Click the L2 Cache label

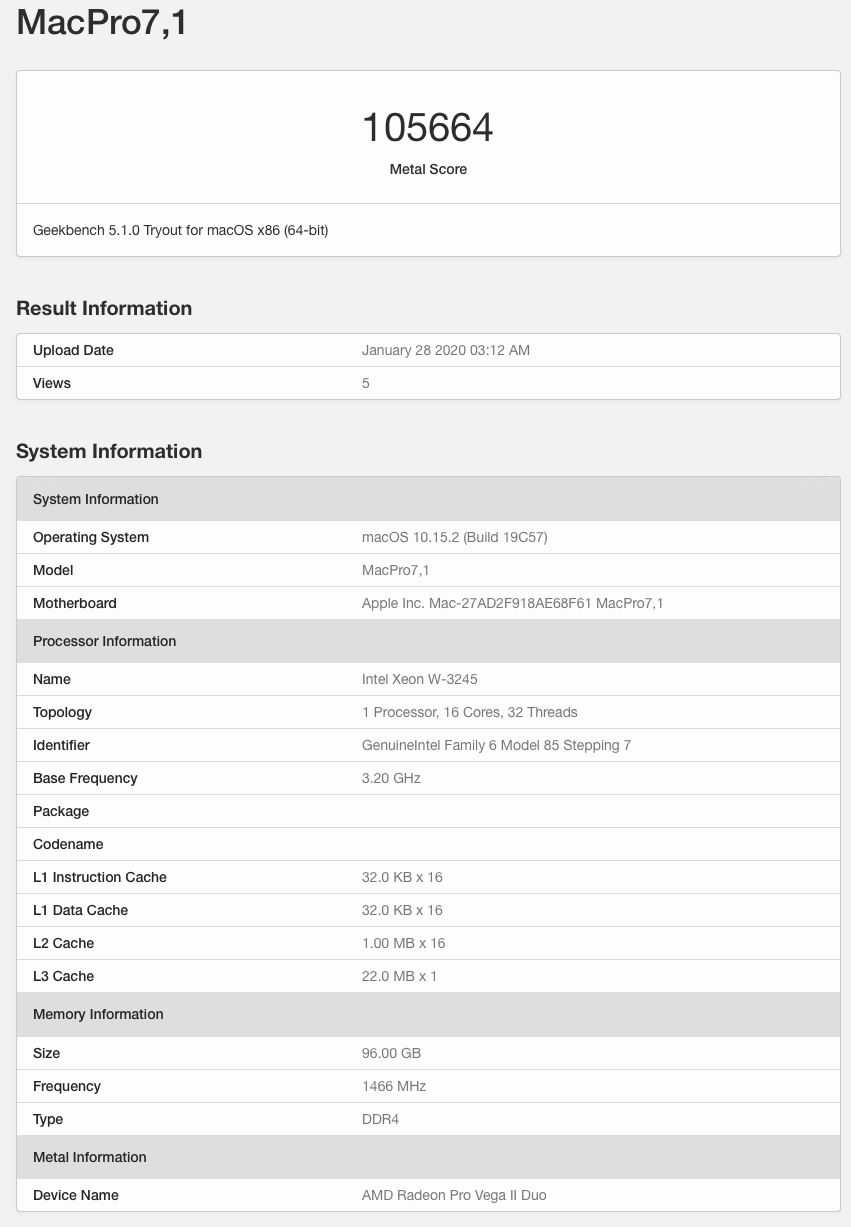coord(63,943)
